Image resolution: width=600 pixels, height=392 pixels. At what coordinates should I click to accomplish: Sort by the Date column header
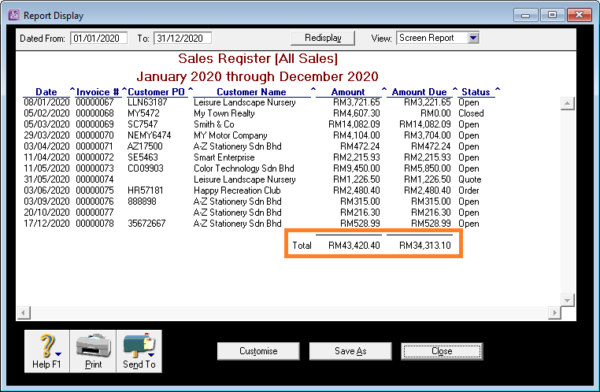[46, 92]
